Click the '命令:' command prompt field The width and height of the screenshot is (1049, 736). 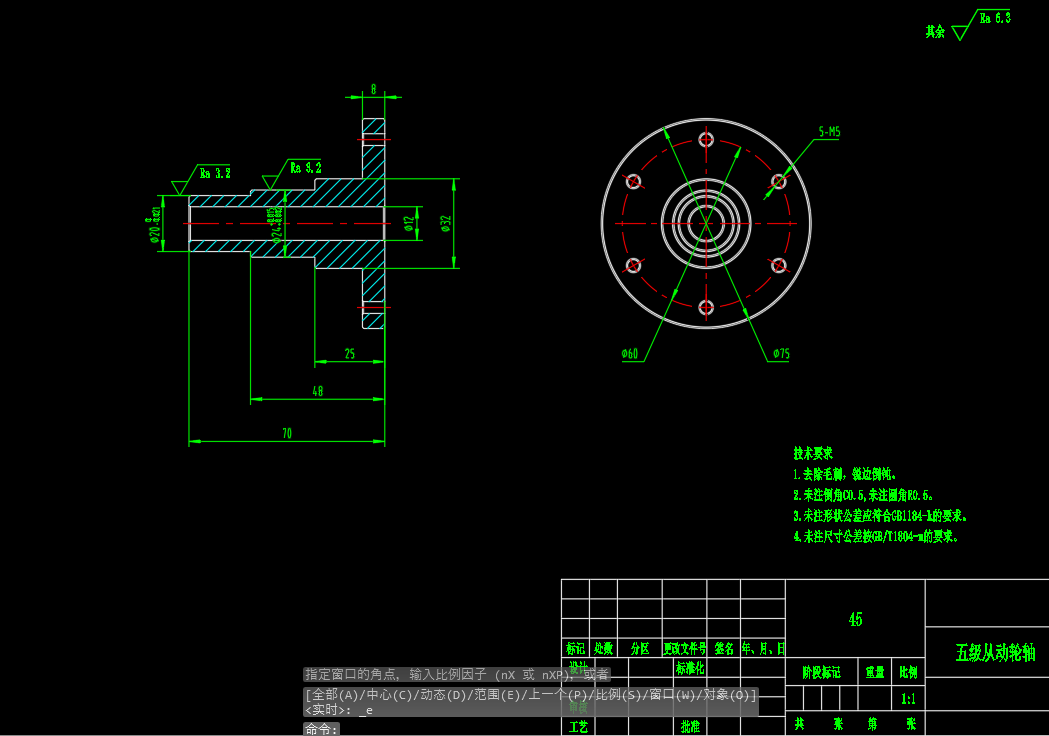321,729
